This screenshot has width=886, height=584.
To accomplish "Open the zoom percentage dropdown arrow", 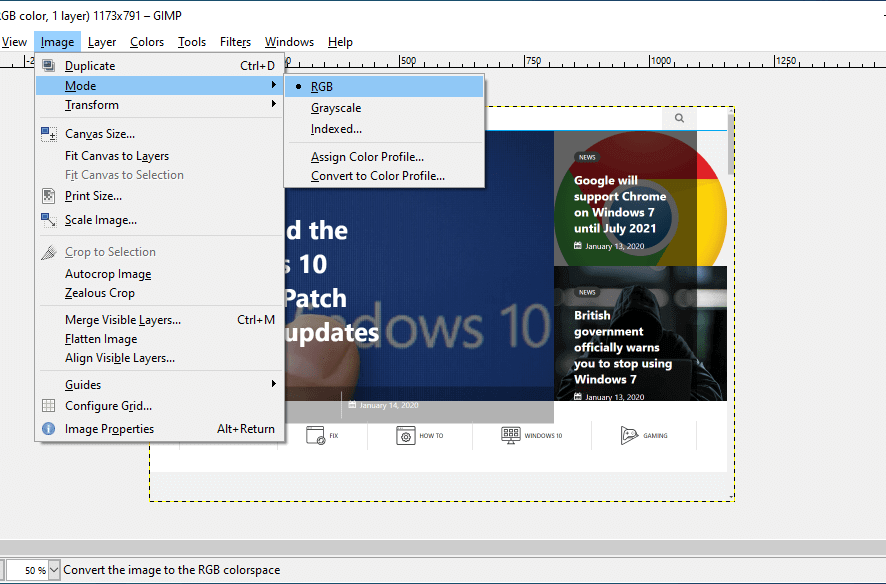I will pos(54,570).
